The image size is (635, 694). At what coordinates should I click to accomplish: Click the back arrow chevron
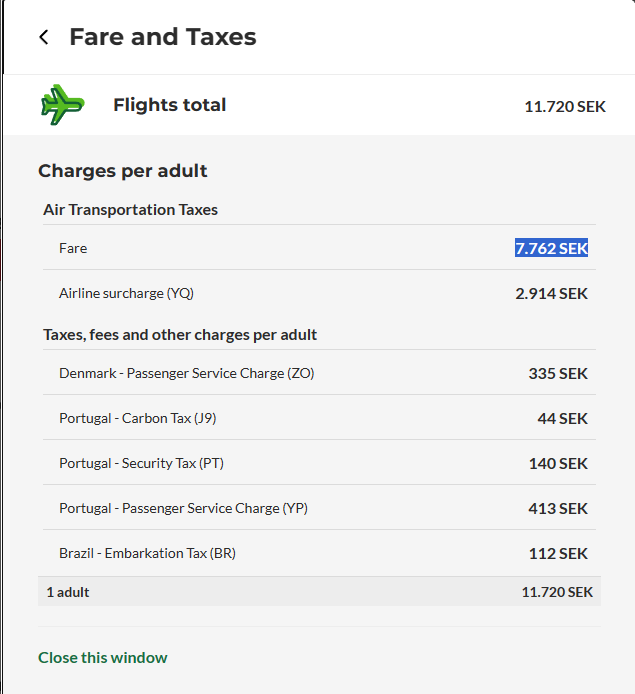coord(43,38)
